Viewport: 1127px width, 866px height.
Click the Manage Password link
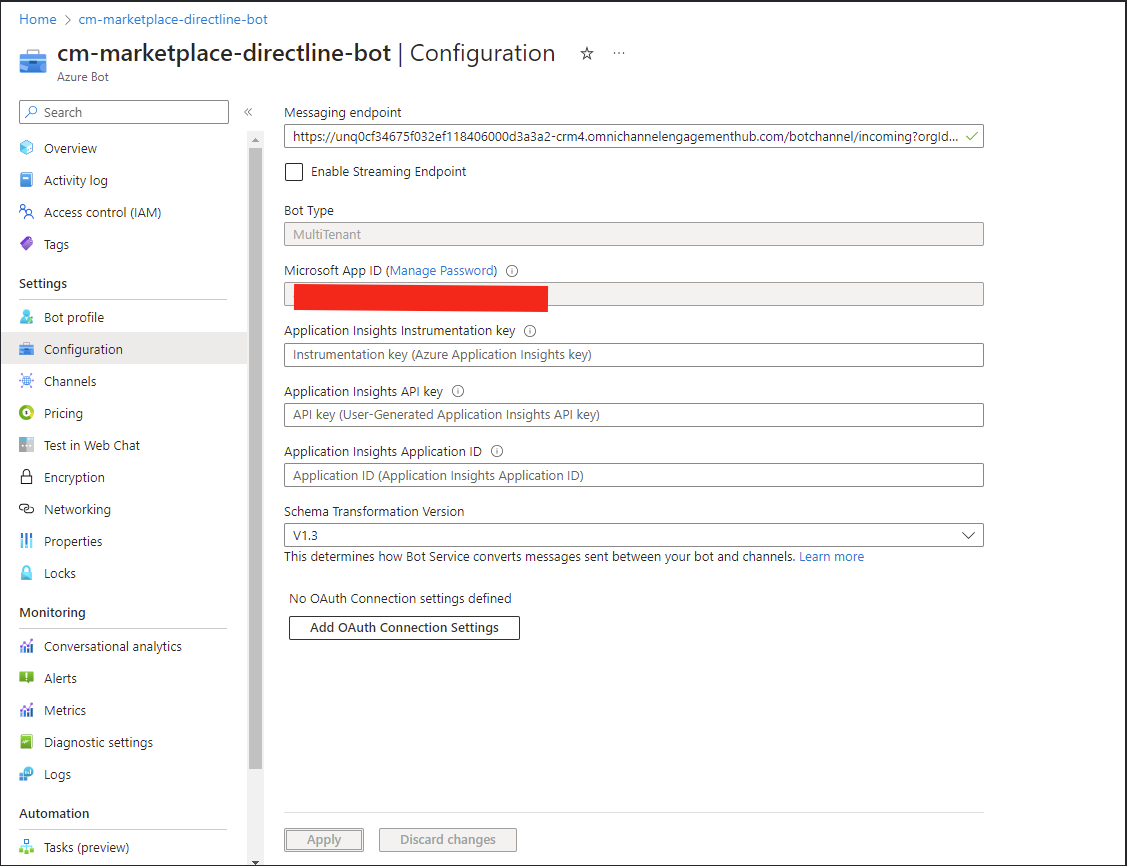(441, 270)
